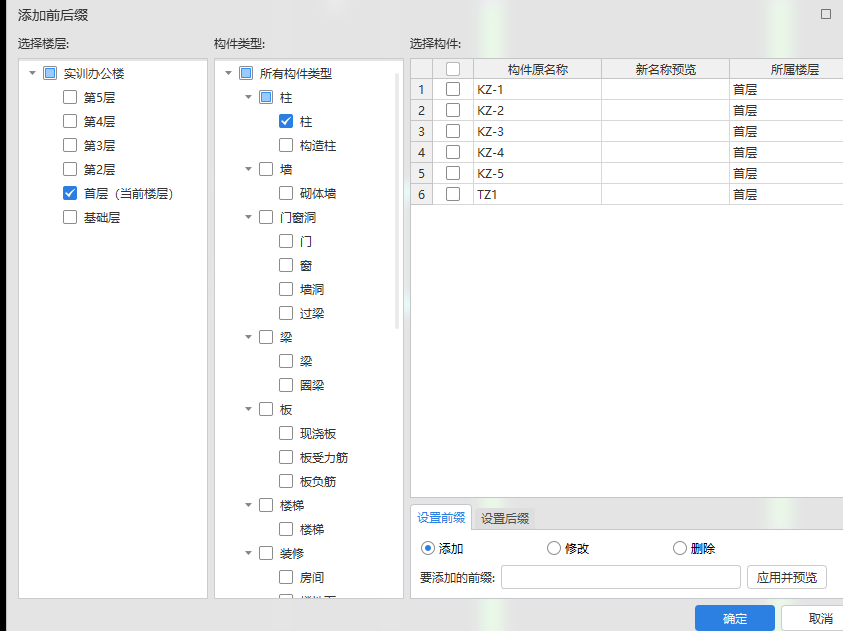Check the 圈梁 checkbox
Image resolution: width=843 pixels, height=631 pixels.
[x=286, y=385]
